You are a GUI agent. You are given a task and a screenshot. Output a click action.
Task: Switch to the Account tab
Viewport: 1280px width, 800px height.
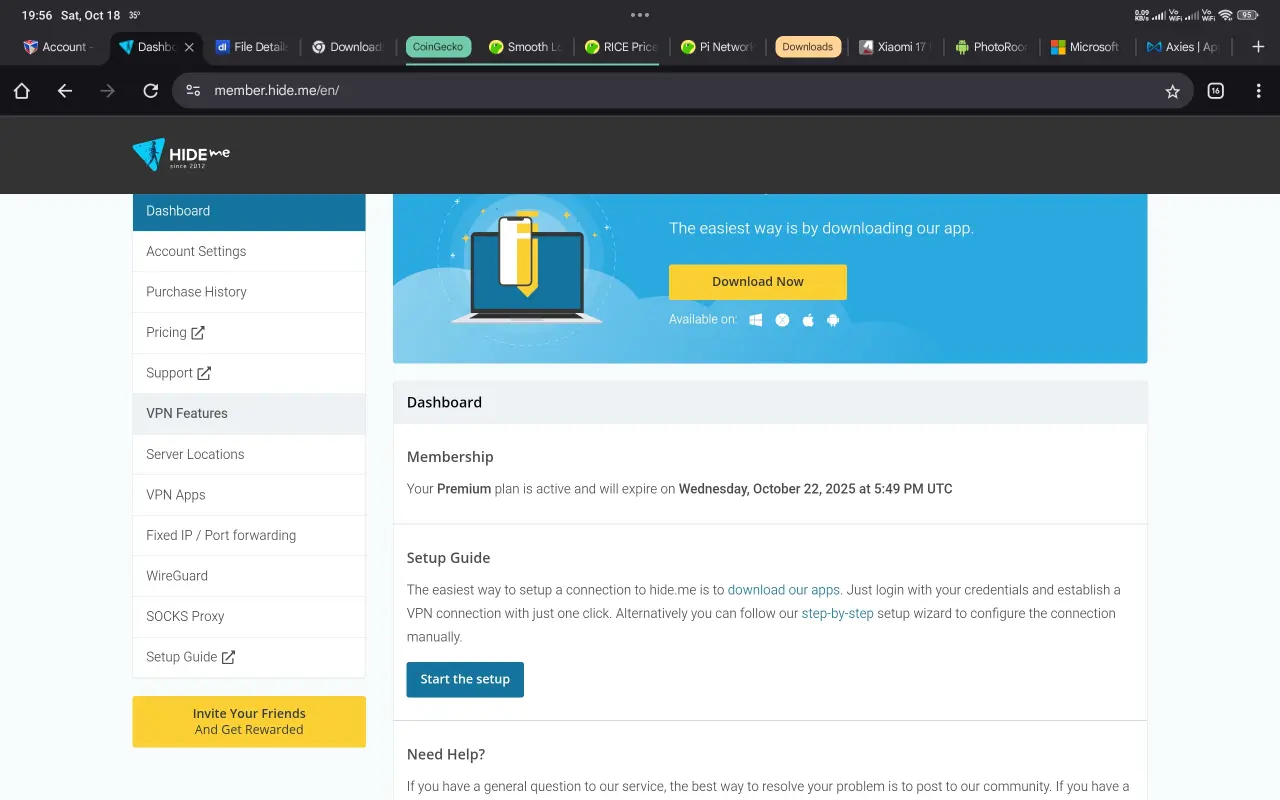coord(60,47)
